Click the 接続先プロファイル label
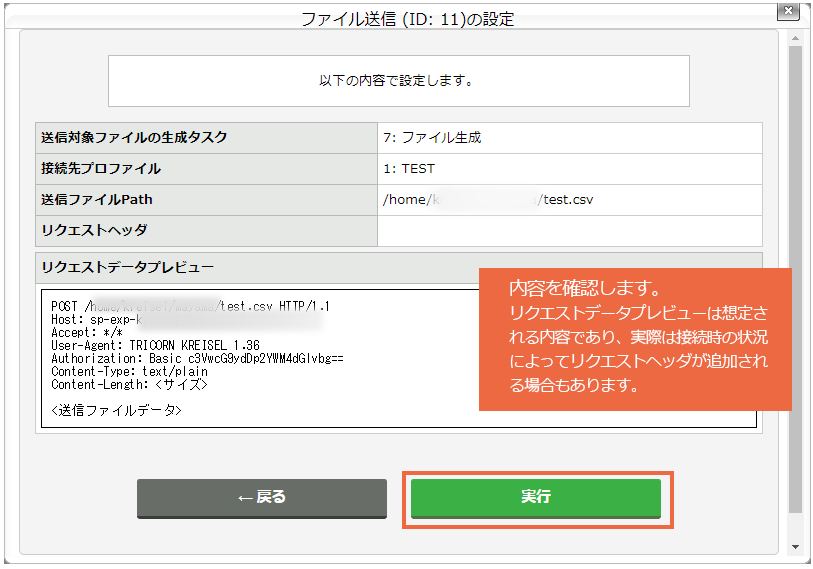 click(x=101, y=169)
